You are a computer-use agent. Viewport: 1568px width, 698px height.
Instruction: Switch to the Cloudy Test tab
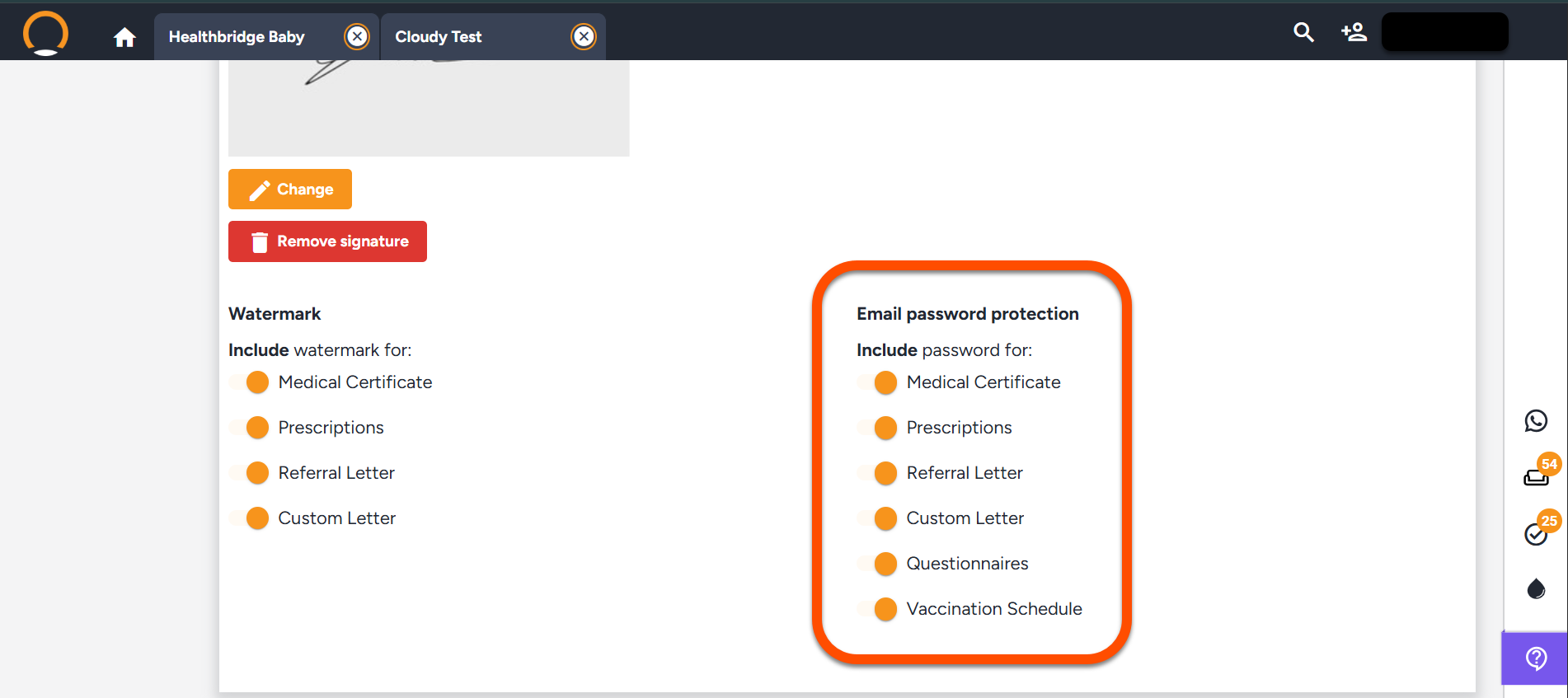coord(439,37)
